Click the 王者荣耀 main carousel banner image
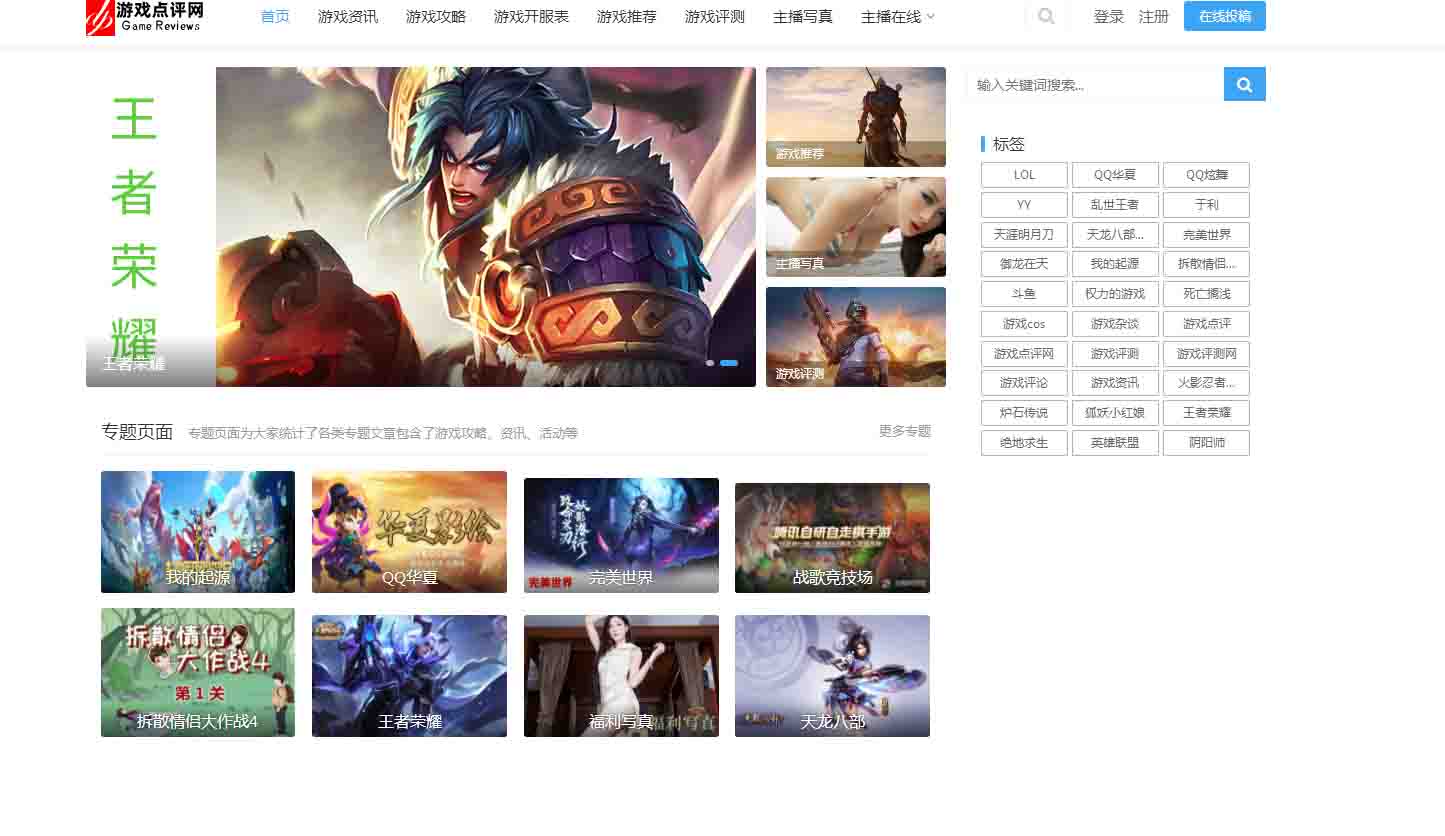 [x=421, y=227]
